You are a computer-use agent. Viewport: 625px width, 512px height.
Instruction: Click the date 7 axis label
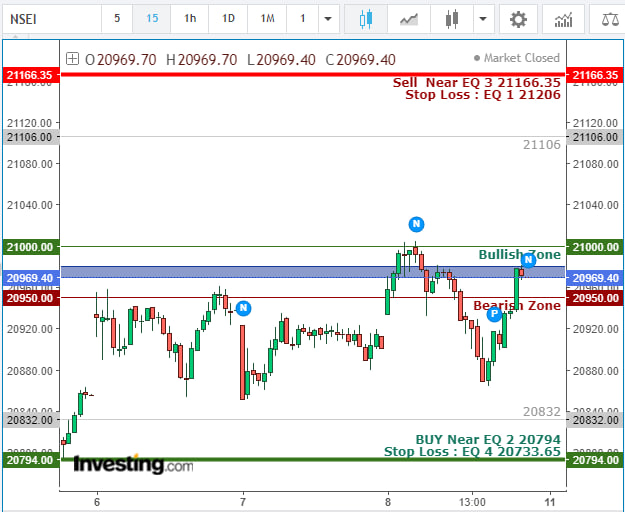243,502
